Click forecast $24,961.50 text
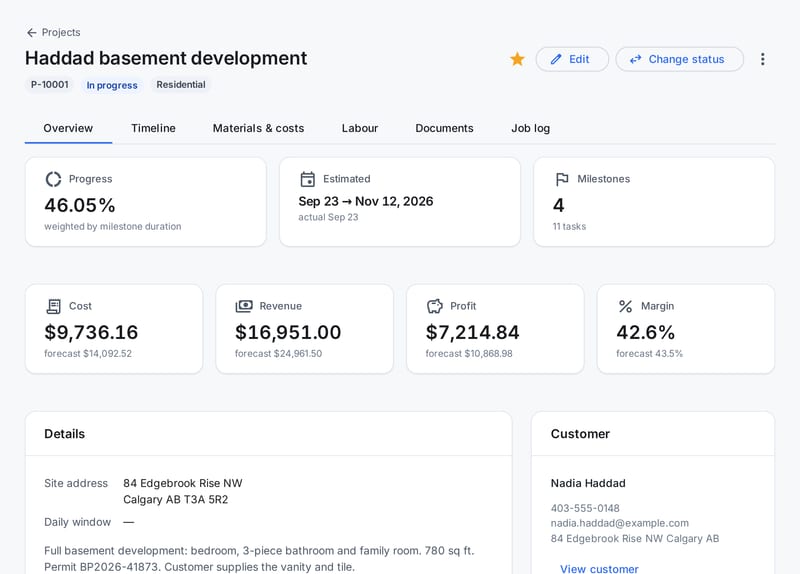 [x=278, y=354]
